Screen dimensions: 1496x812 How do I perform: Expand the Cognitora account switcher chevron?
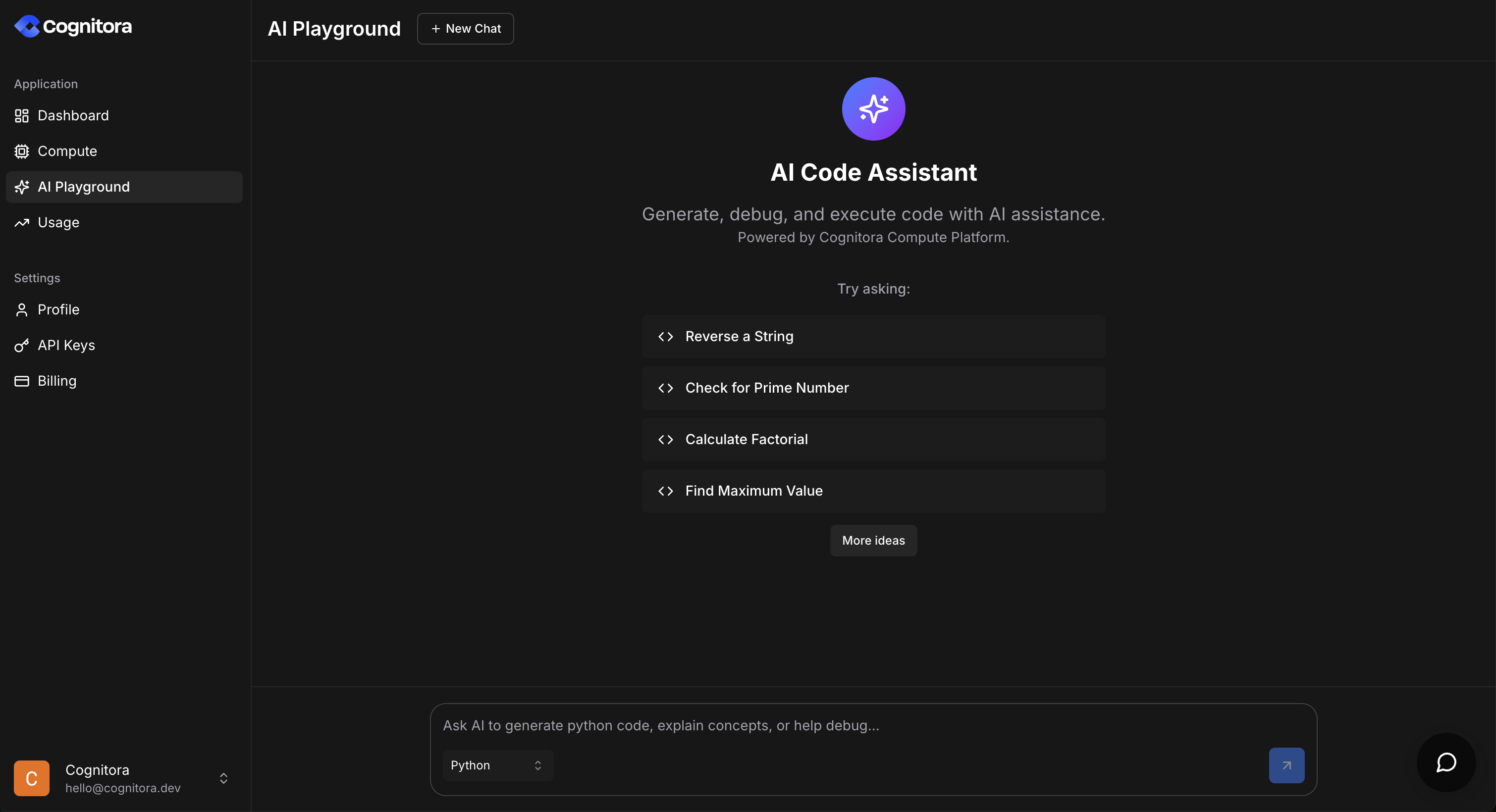pyautogui.click(x=223, y=778)
